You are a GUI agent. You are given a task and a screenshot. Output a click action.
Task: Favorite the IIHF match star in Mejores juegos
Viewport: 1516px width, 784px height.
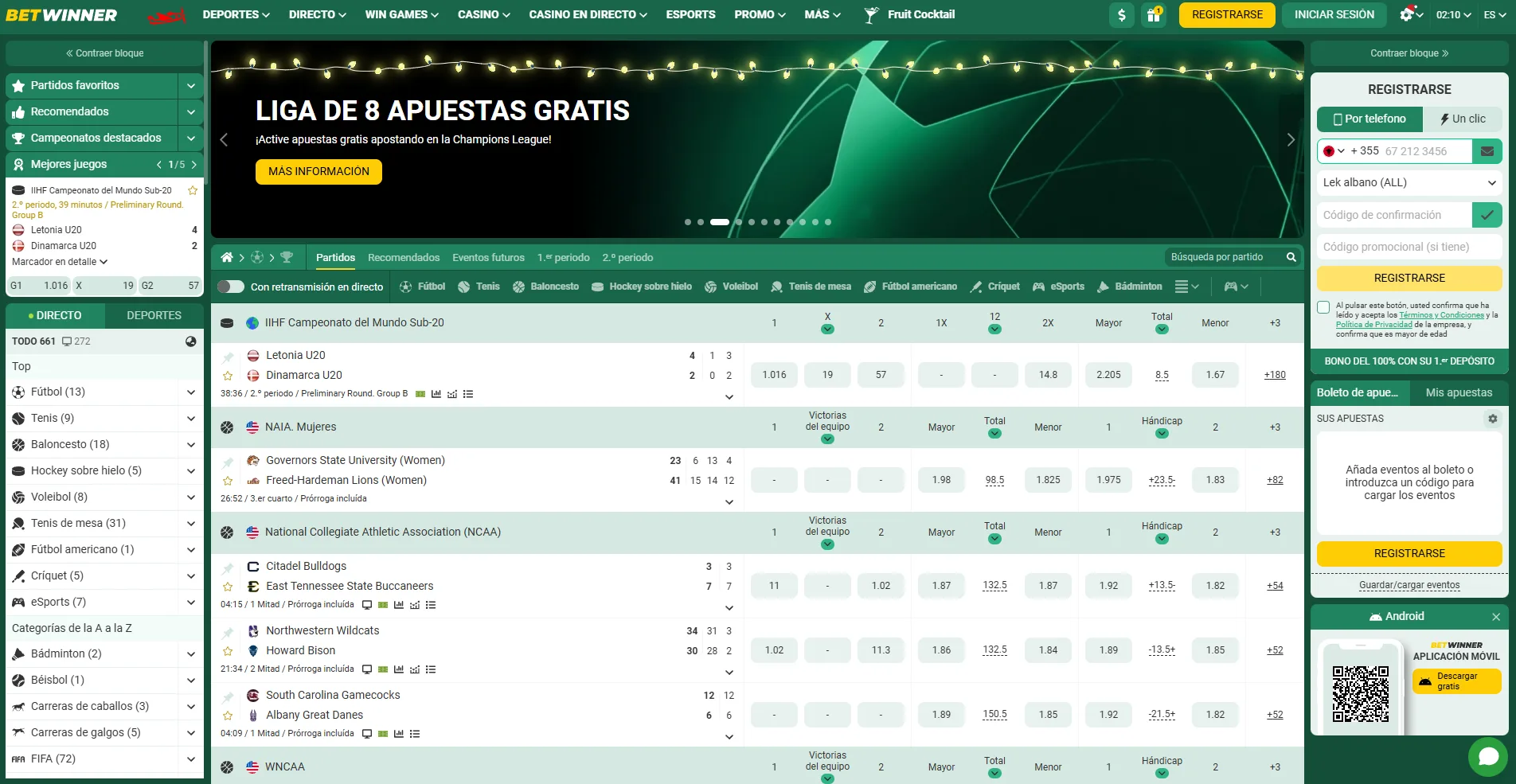(x=192, y=190)
